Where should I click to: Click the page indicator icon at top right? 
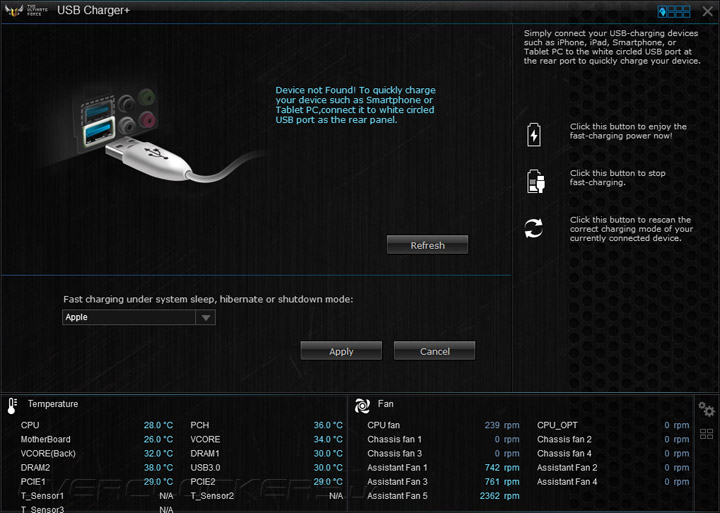(x=674, y=11)
